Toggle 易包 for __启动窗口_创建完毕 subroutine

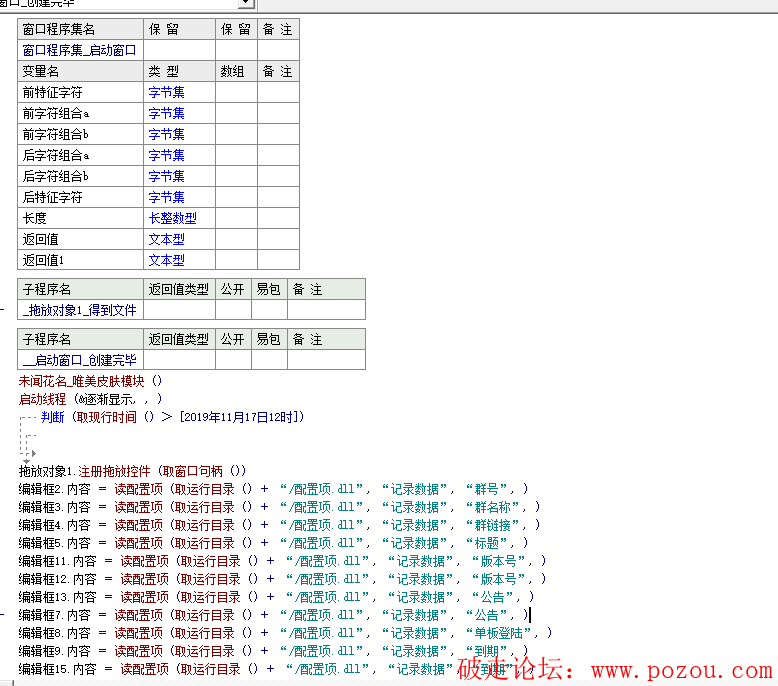click(268, 360)
